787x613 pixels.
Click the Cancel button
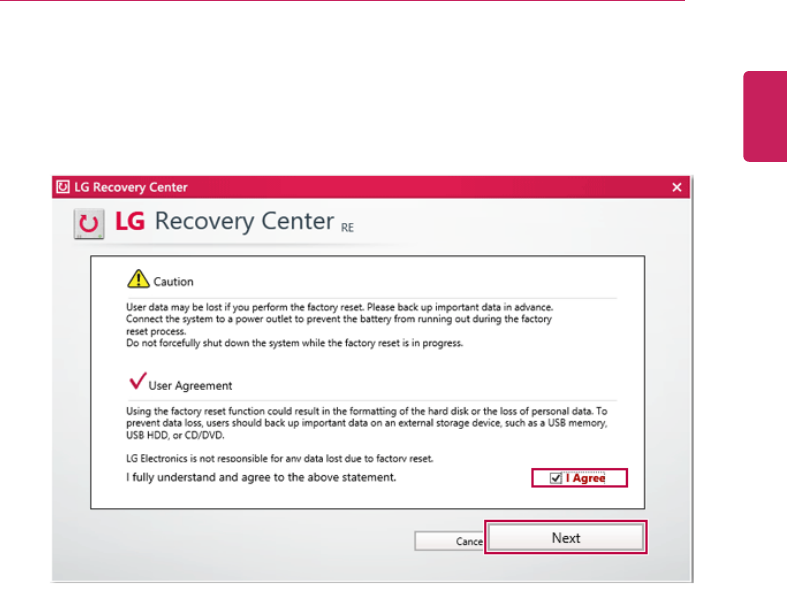pyautogui.click(x=449, y=541)
